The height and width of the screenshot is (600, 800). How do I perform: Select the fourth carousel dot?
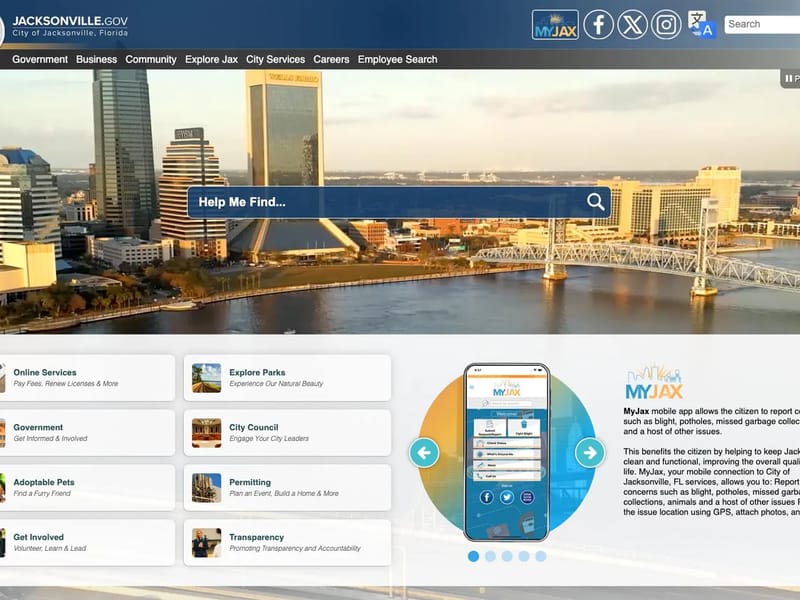[524, 556]
